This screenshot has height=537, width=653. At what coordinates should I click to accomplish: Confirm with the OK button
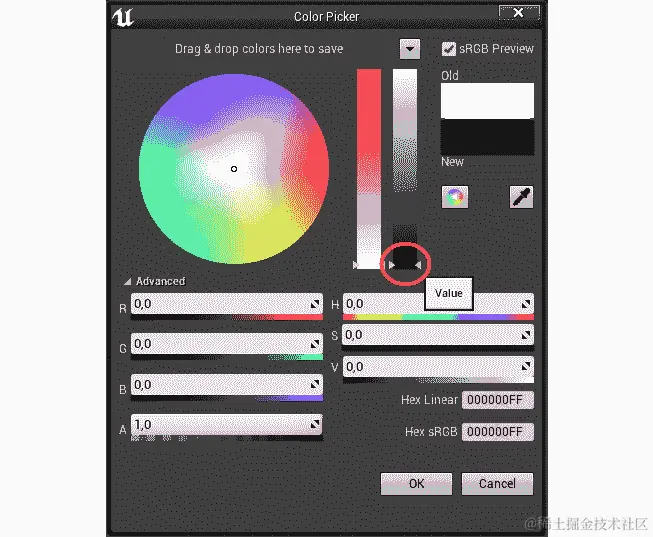pyautogui.click(x=416, y=484)
